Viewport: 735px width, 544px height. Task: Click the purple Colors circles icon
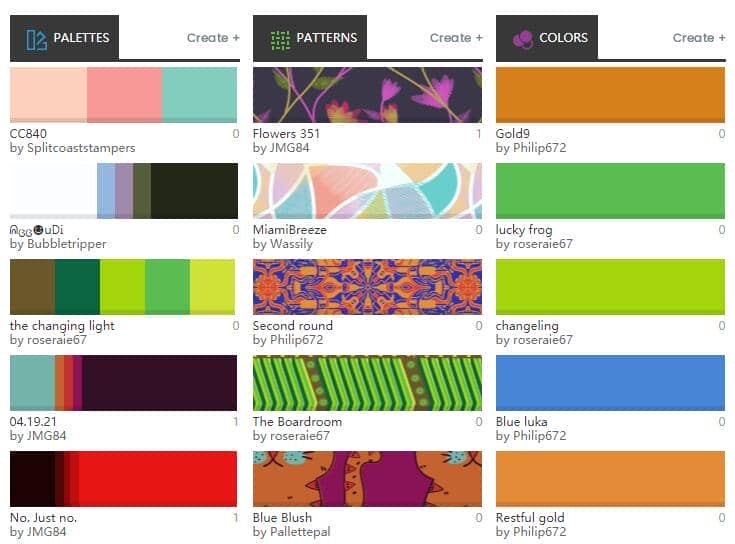523,39
